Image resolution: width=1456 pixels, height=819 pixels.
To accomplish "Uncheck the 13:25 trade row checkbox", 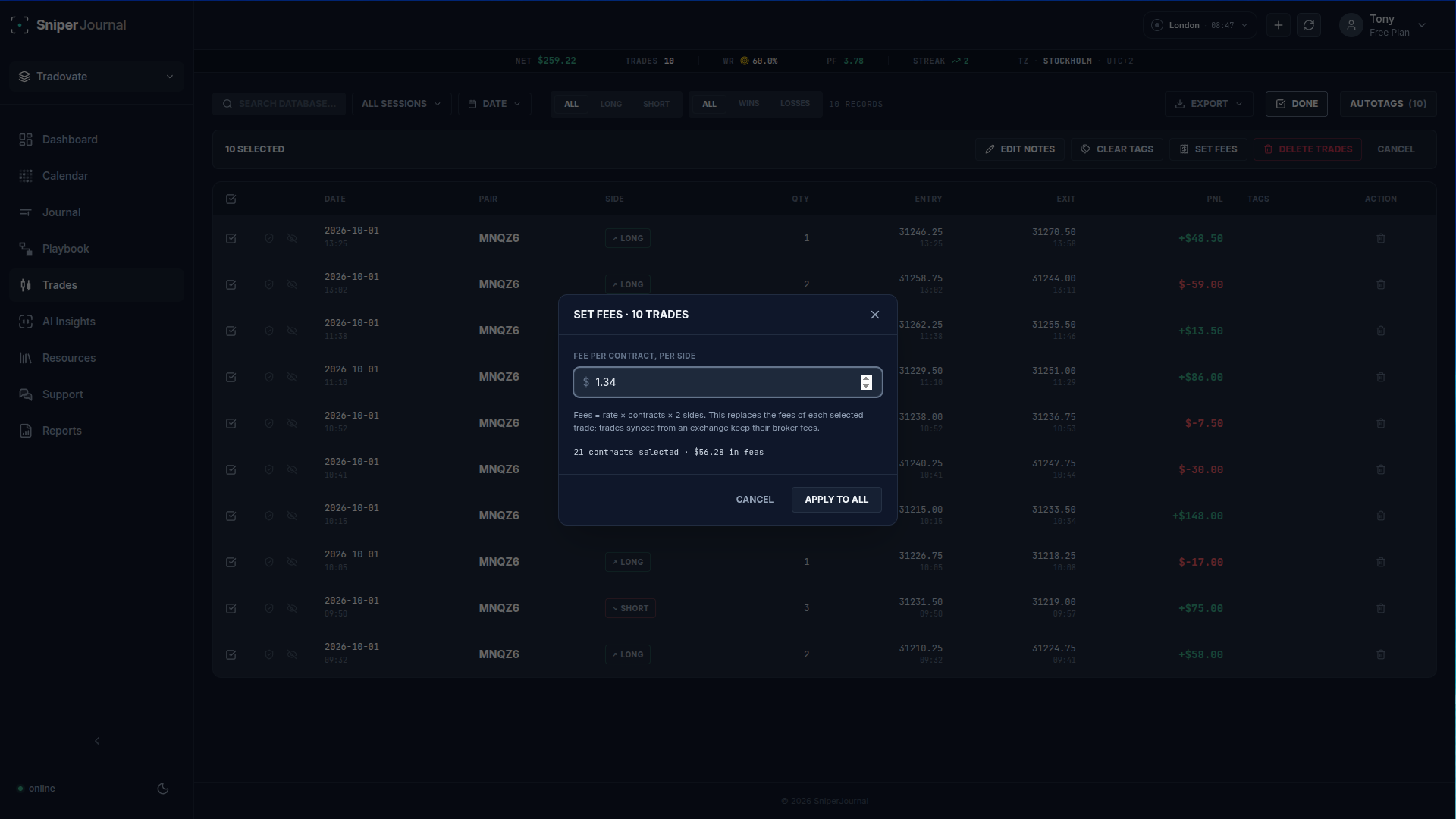I will pos(231,238).
